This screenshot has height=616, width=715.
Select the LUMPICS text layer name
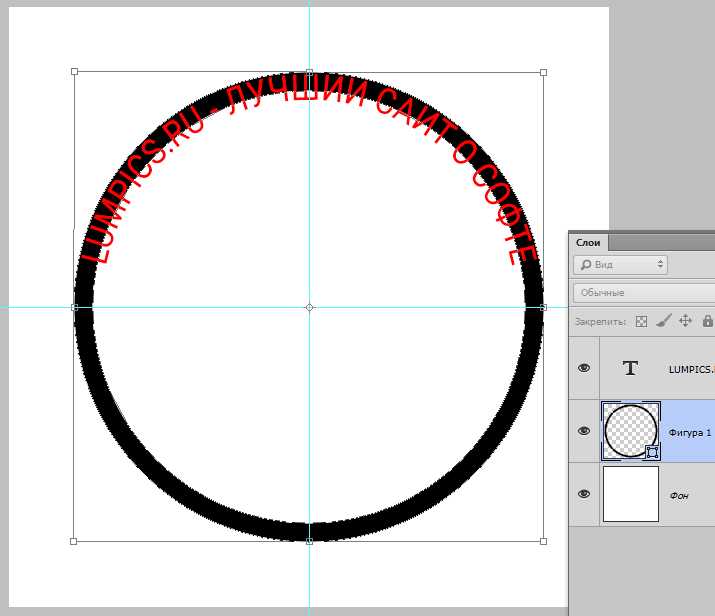pos(691,370)
